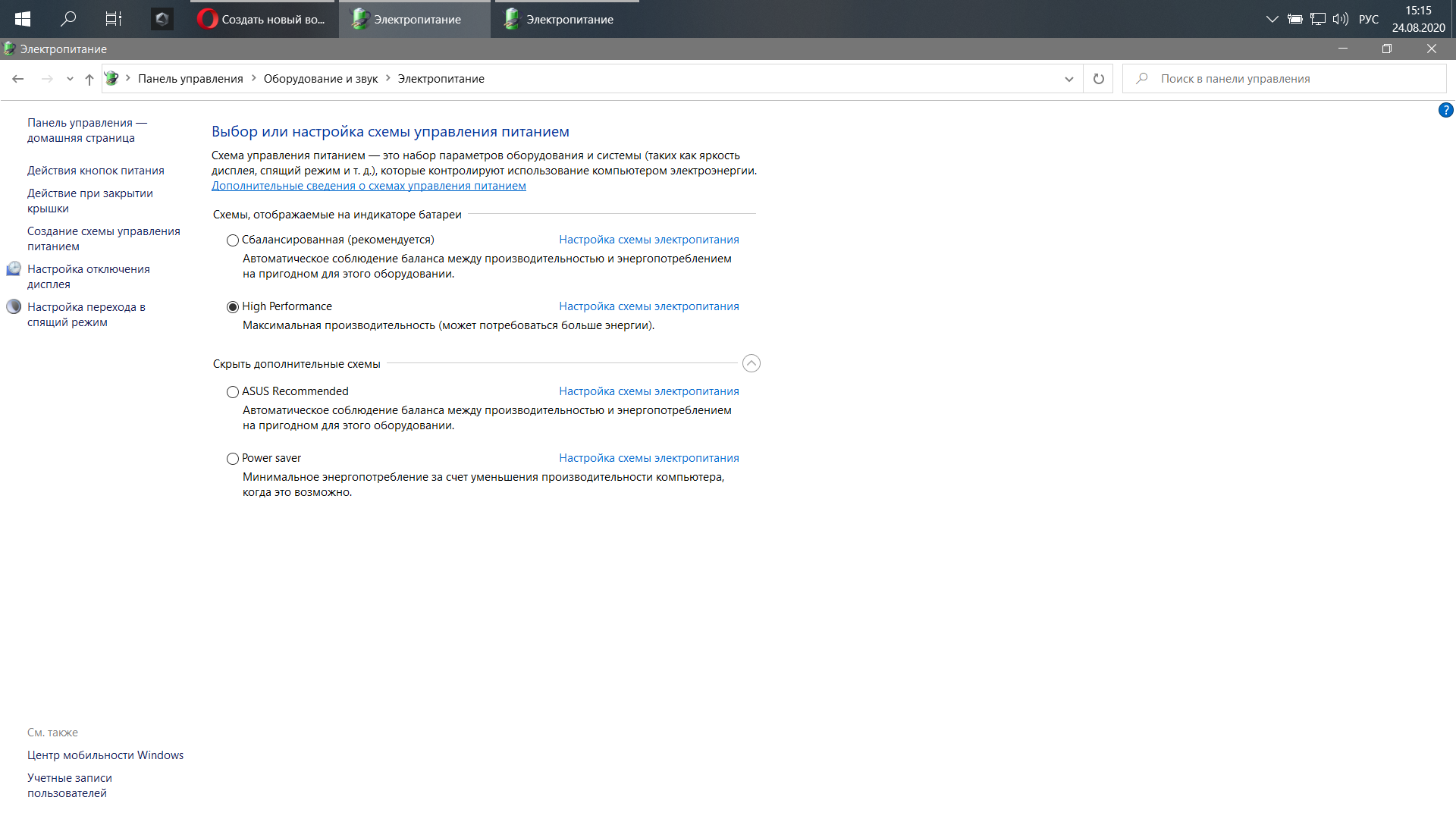This screenshot has height=819, width=1456.
Task: Open Панель управления breadcrumb
Action: pos(190,79)
